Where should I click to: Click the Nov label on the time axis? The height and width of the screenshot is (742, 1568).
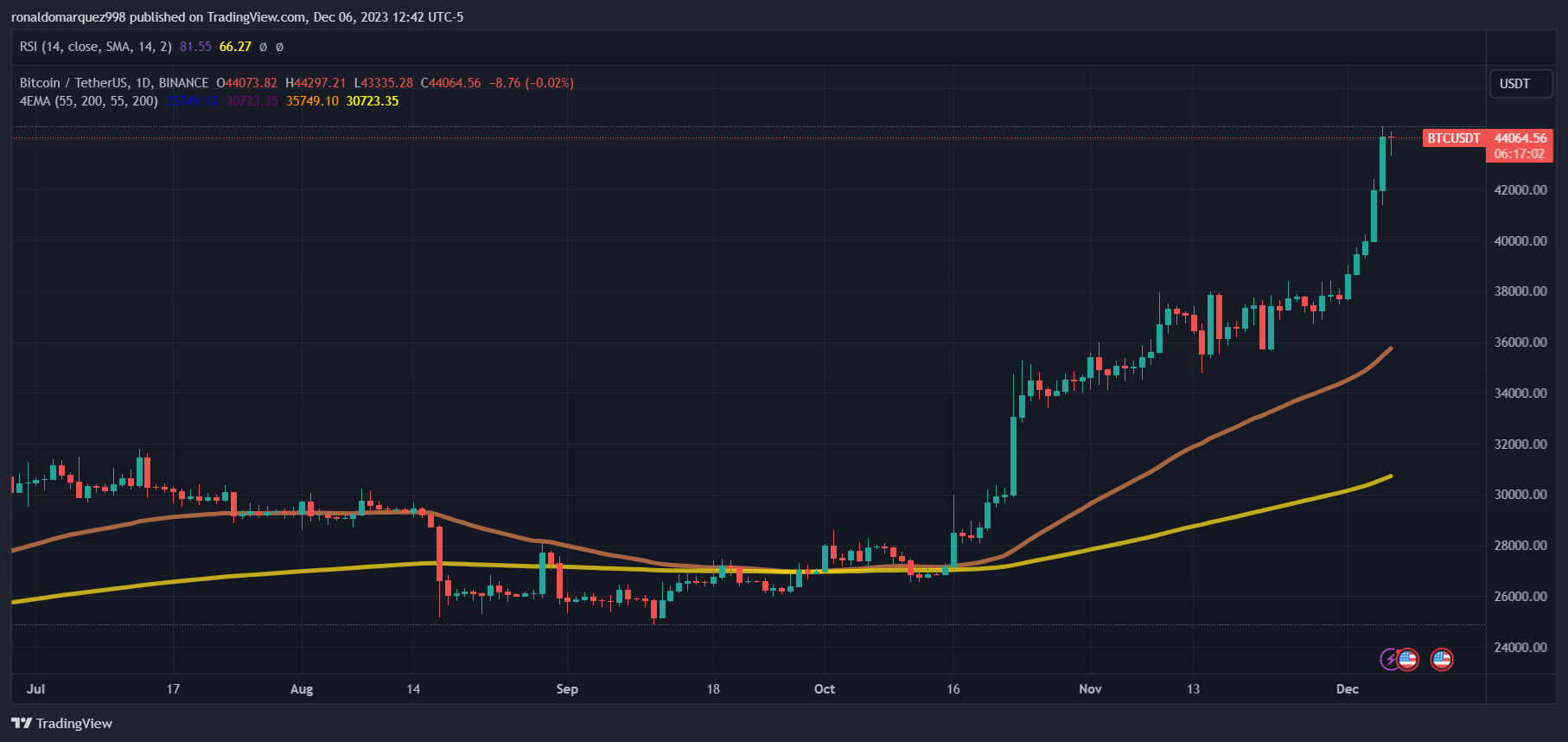1090,689
